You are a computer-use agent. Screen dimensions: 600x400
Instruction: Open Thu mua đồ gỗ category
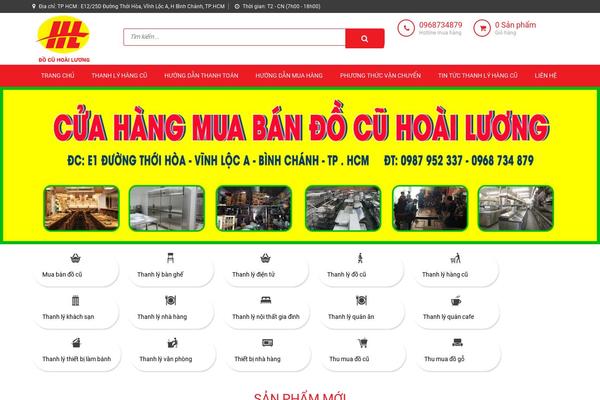444,359
